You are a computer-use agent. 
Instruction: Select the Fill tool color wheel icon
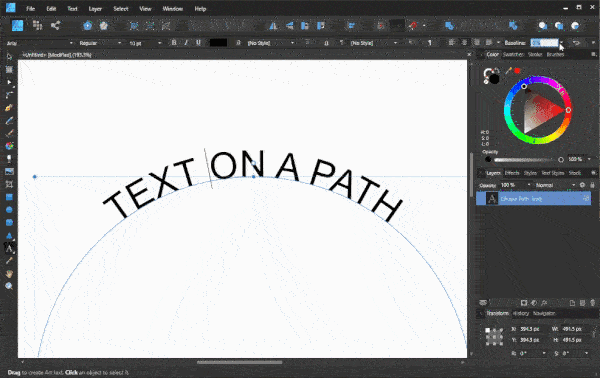coord(9,146)
